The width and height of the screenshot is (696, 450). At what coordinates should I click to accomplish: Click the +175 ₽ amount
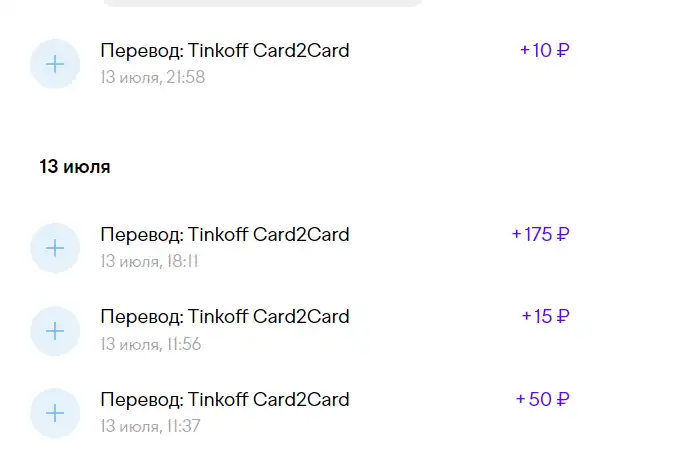(540, 234)
